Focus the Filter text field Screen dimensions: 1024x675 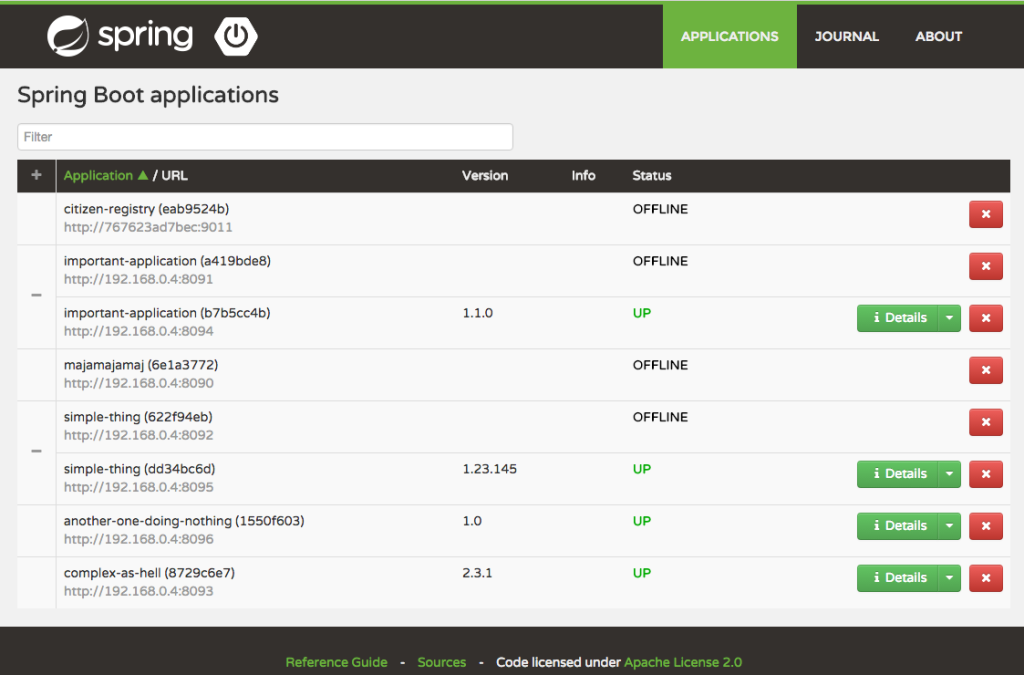pyautogui.click(x=265, y=137)
